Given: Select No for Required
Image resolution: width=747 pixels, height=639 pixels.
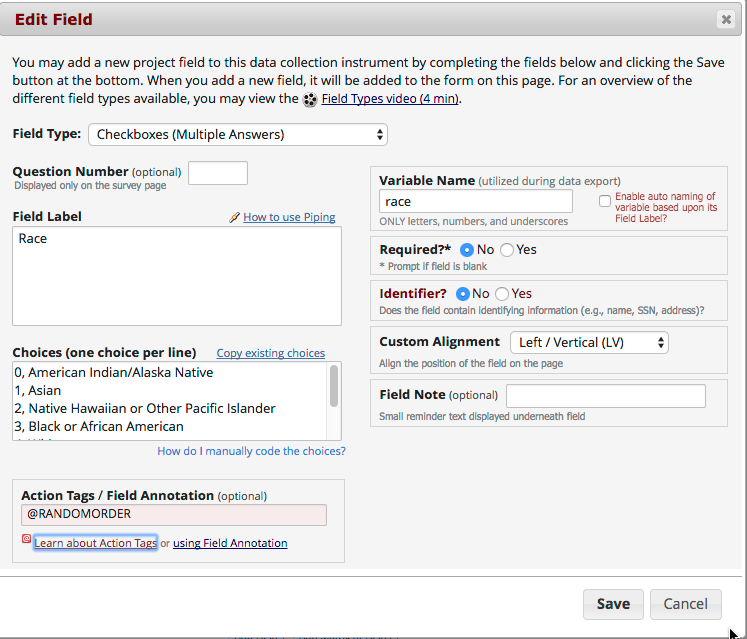Looking at the screenshot, I should [x=467, y=250].
